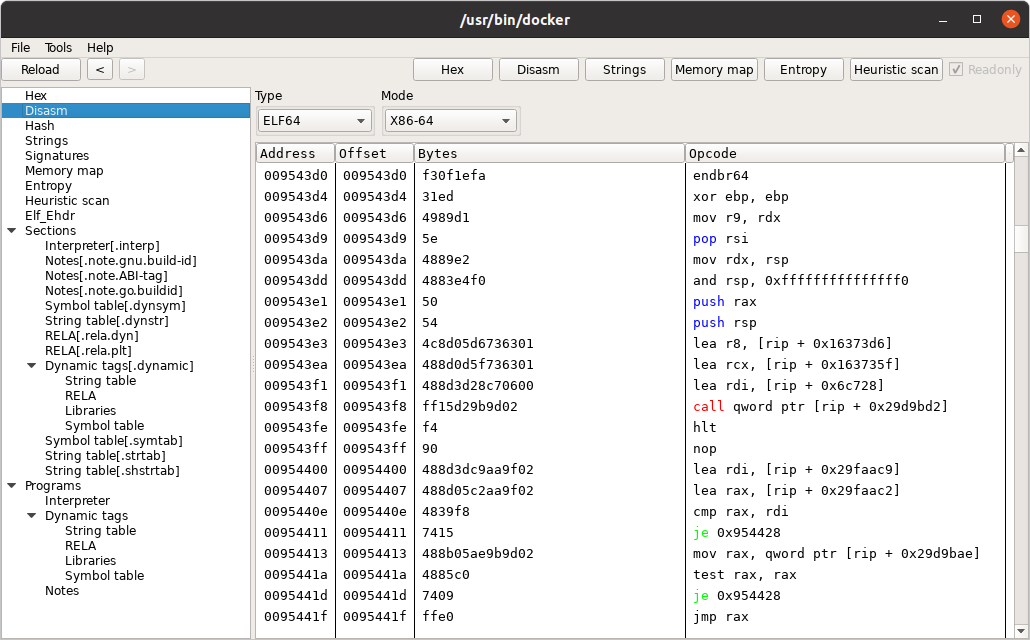Screen dimensions: 1030x640
Task: Click the scroll-up arrow of the disassembly scrollbar
Action: [1021, 150]
